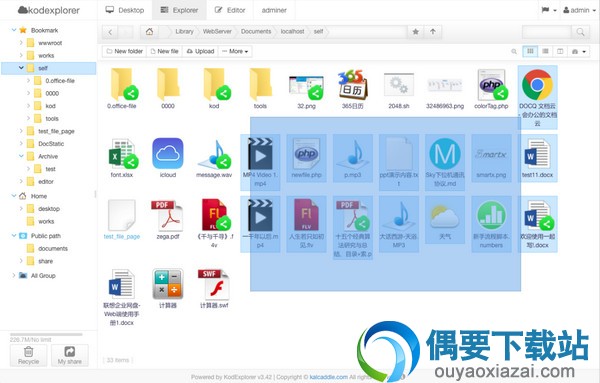Screen dimensions: 600x383
Task: Select the message.wav audio icon
Action: coord(214,154)
